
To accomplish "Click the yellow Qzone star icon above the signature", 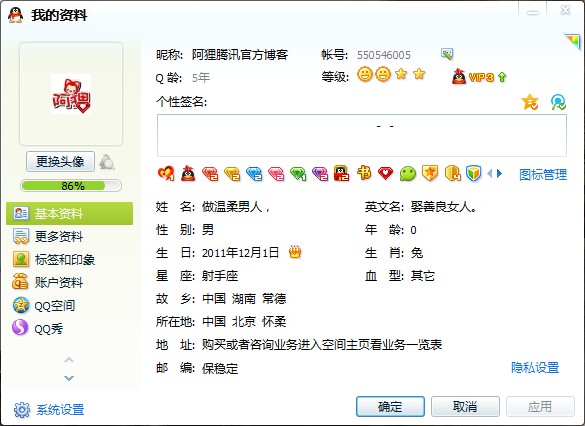I will coord(530,102).
